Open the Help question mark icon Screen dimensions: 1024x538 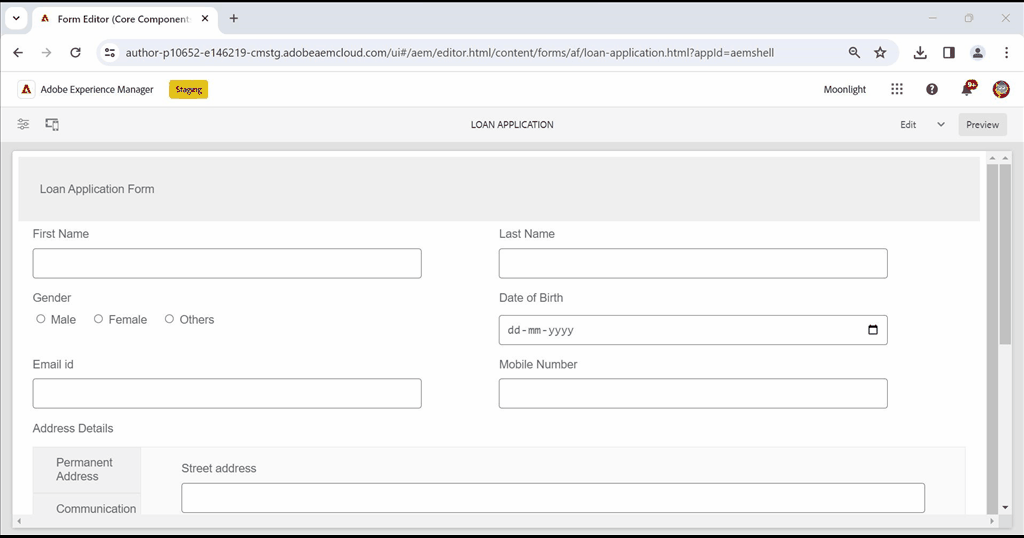[x=932, y=89]
